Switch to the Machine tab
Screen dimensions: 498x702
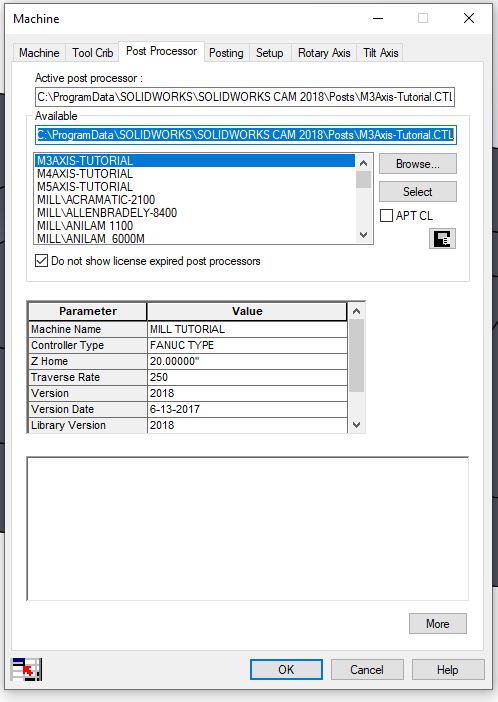coord(39,53)
